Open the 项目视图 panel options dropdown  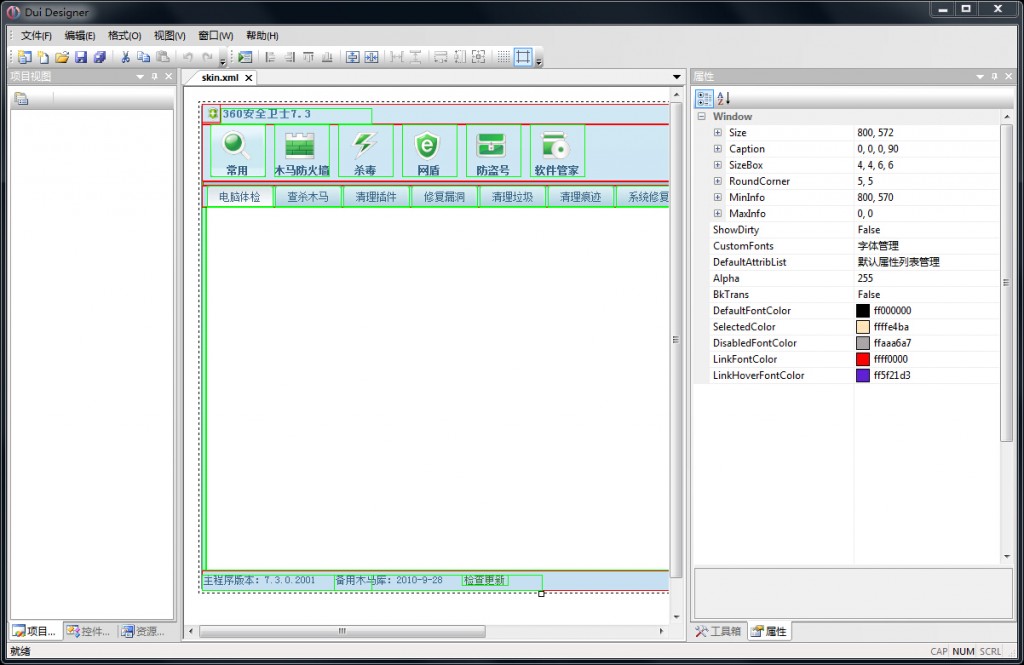click(x=140, y=77)
